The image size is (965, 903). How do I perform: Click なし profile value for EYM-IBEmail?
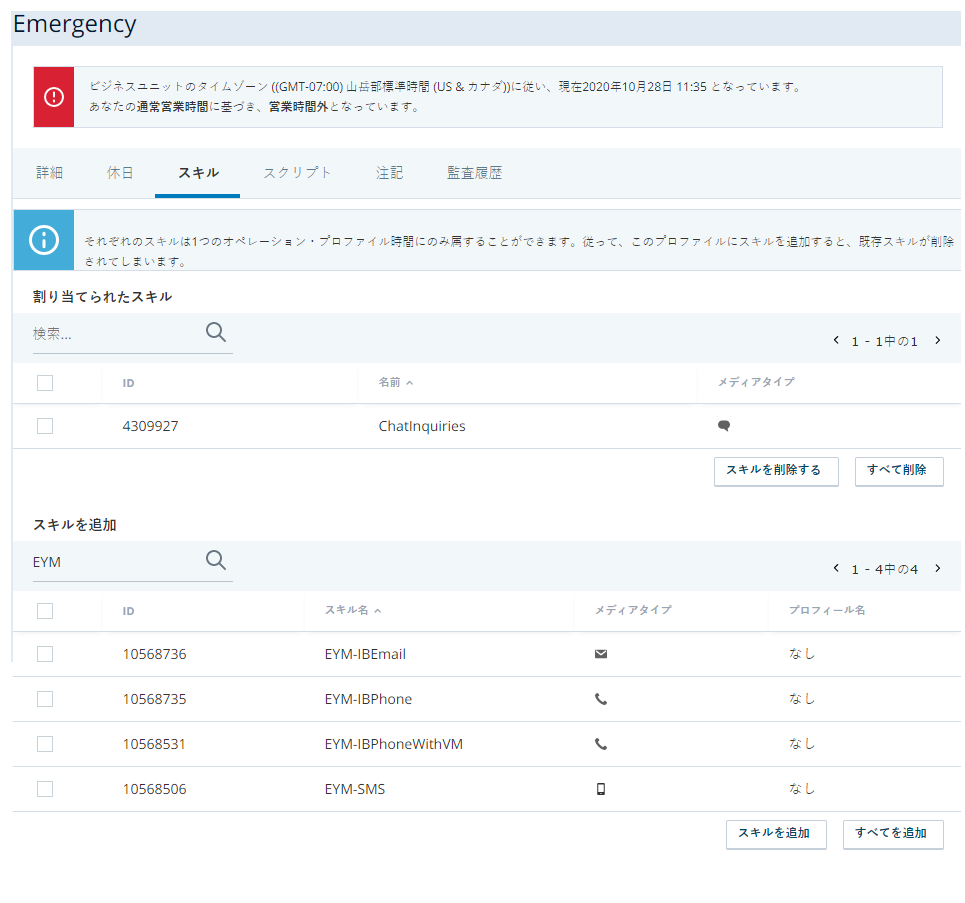tap(802, 654)
